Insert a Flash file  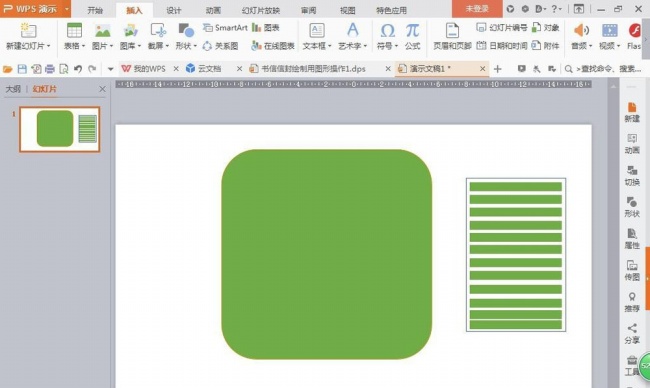point(634,36)
